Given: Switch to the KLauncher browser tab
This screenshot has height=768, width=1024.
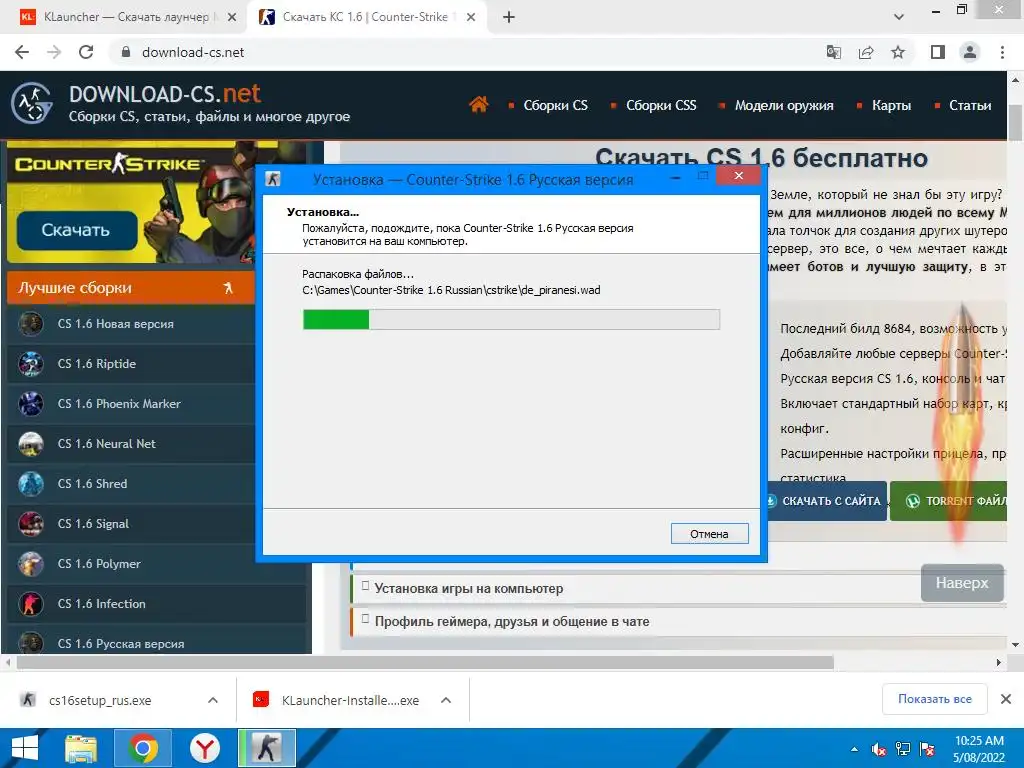Looking at the screenshot, I should 126,17.
